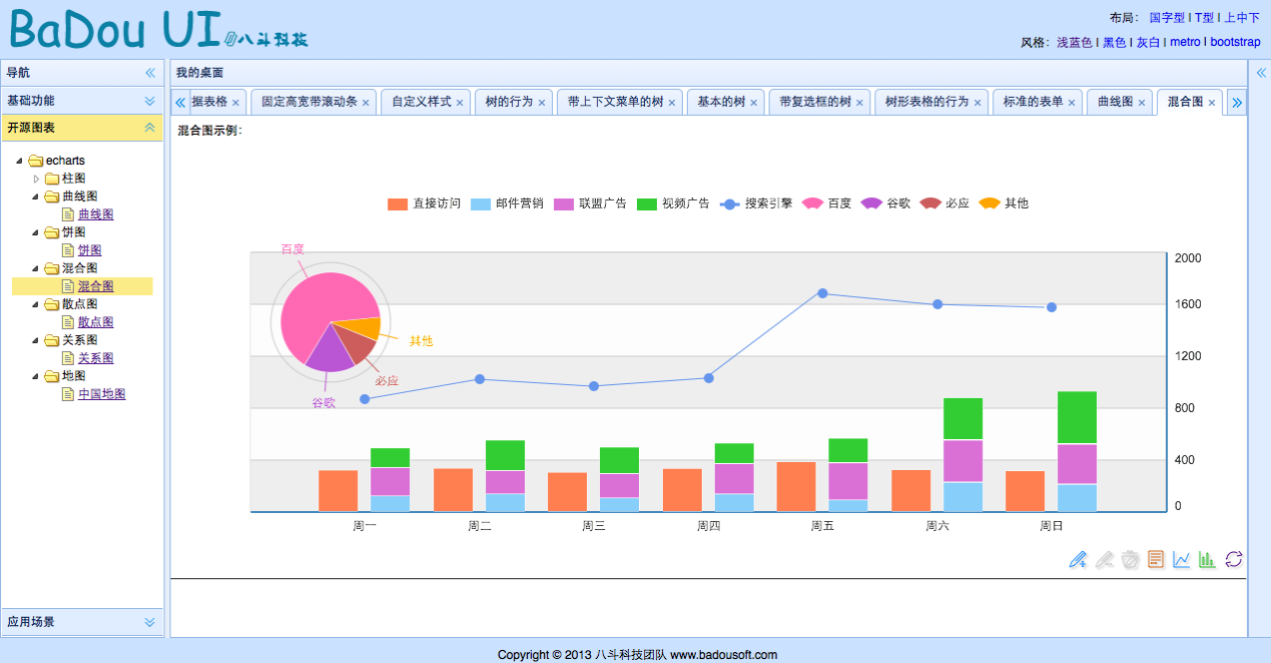Close the 曲线图 tab with its x
The height and width of the screenshot is (663, 1271).
1142,103
